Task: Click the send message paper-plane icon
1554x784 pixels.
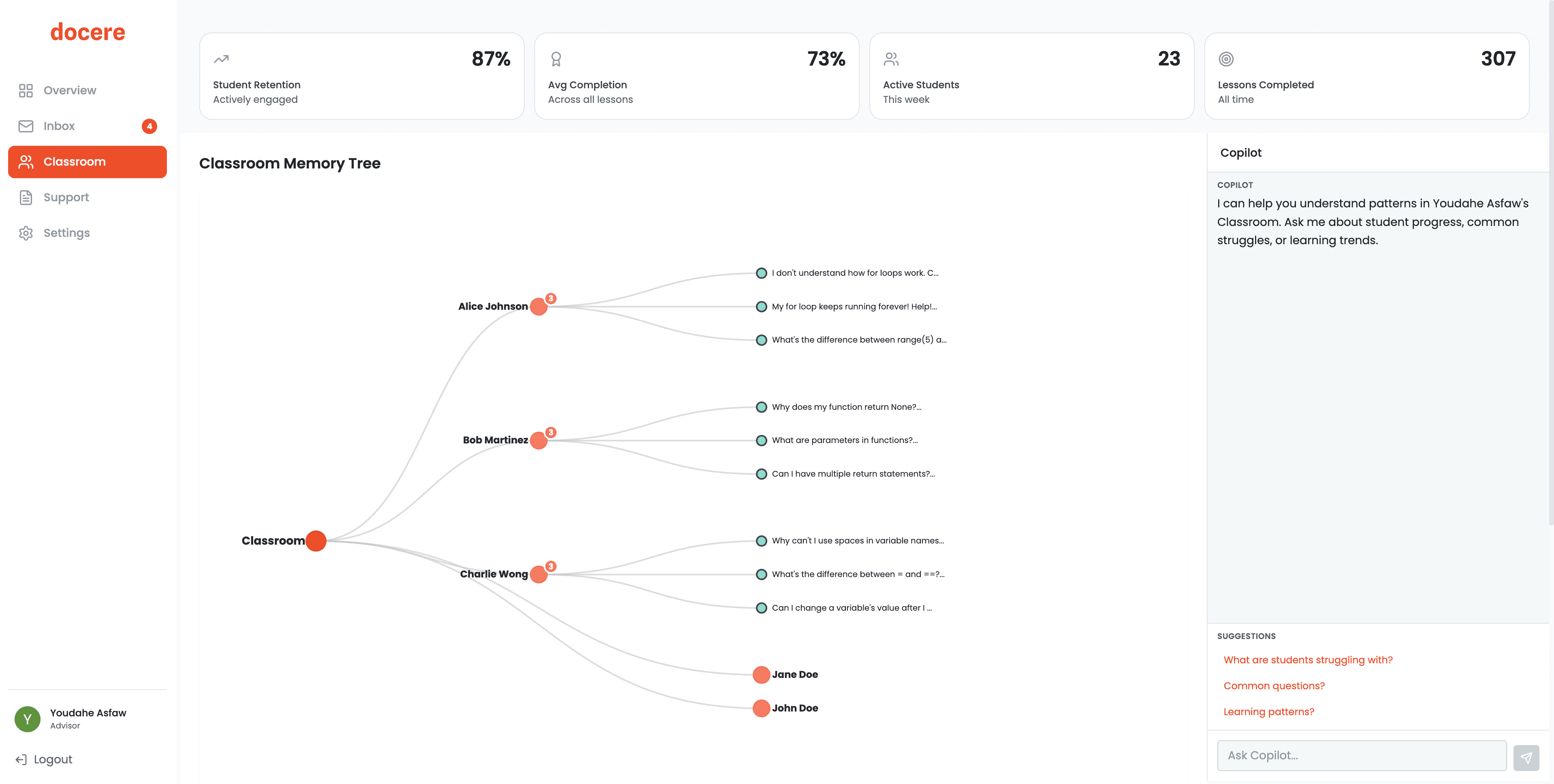Action: pos(1526,757)
